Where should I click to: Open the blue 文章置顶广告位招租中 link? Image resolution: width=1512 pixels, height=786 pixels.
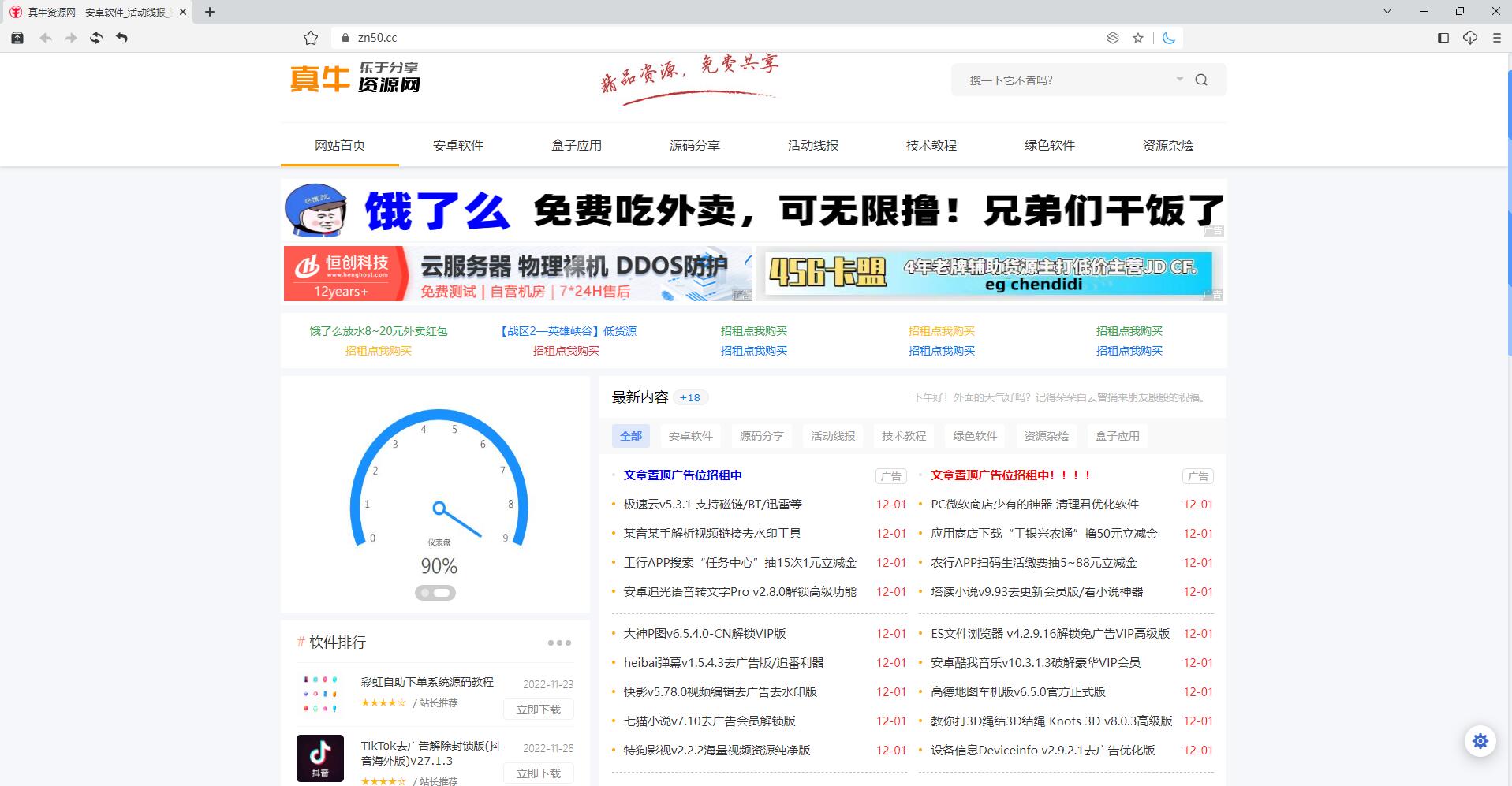pos(683,475)
